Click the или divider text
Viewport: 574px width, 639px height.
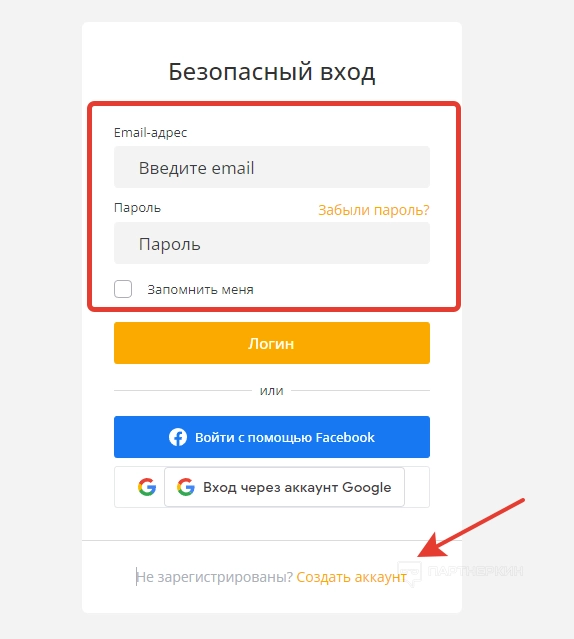tap(271, 391)
